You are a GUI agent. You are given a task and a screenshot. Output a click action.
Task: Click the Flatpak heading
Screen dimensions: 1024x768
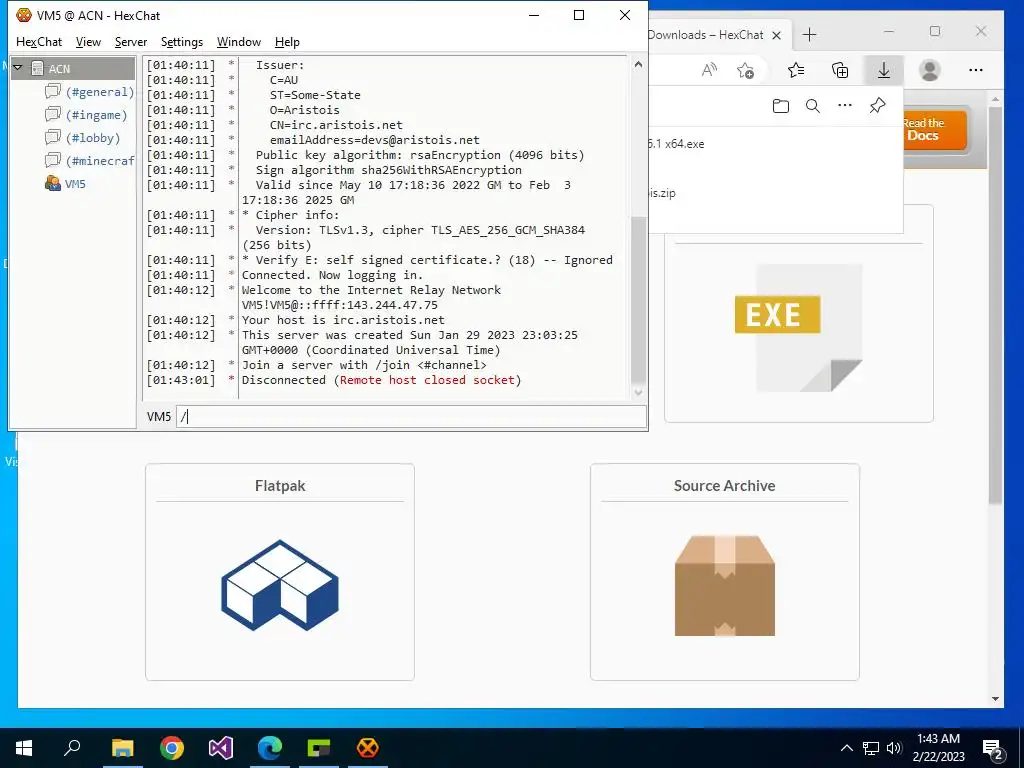pos(280,486)
